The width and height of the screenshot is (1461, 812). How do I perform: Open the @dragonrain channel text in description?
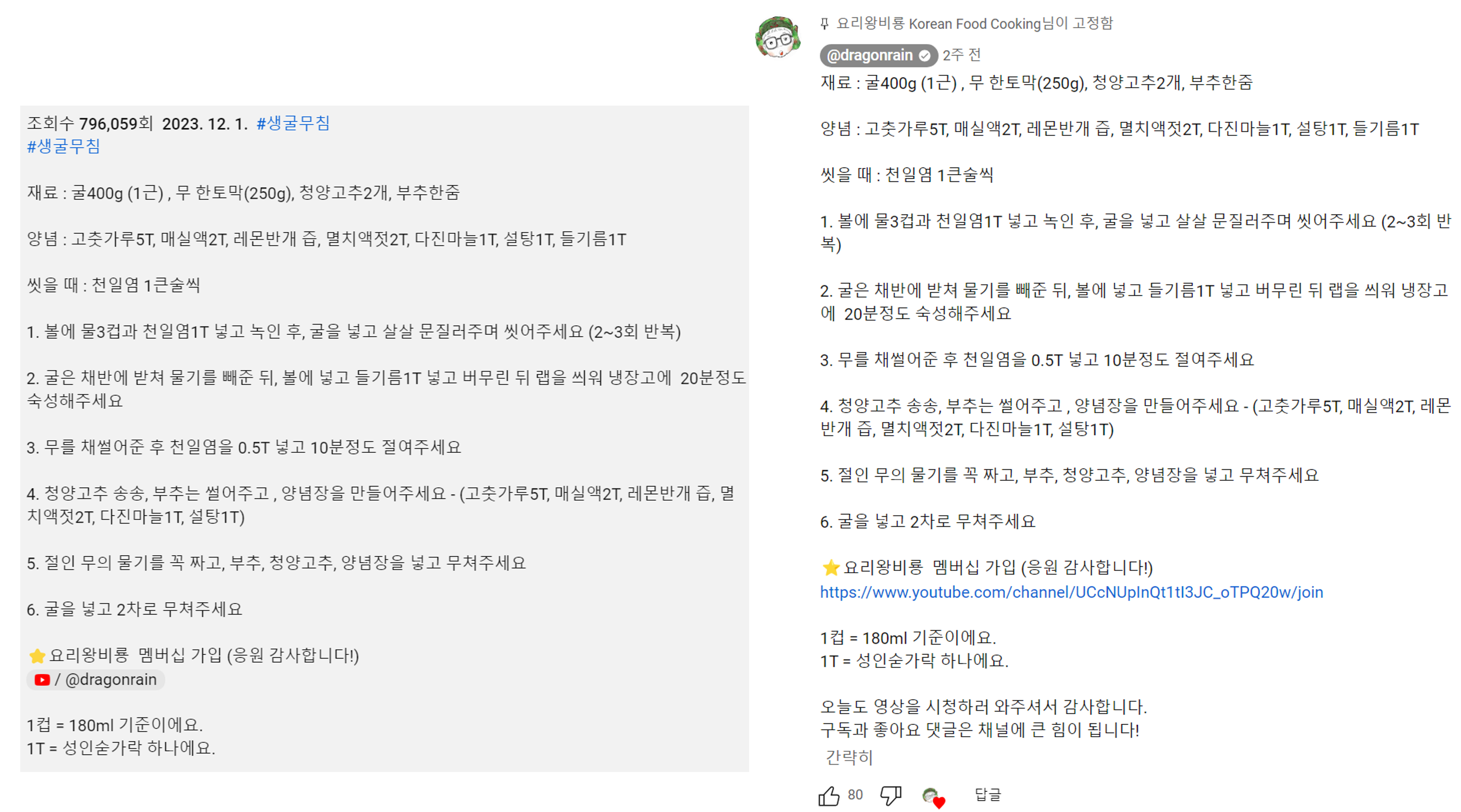pyautogui.click(x=111, y=679)
